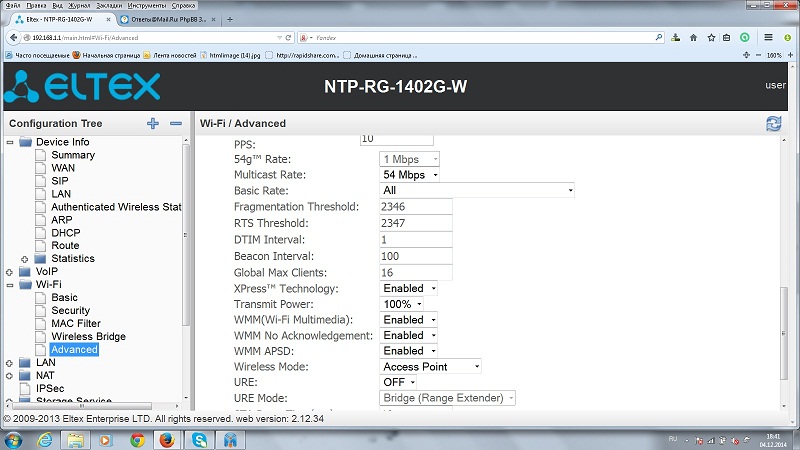Click the Beacon Interval field
The image size is (800, 450).
coord(416,256)
